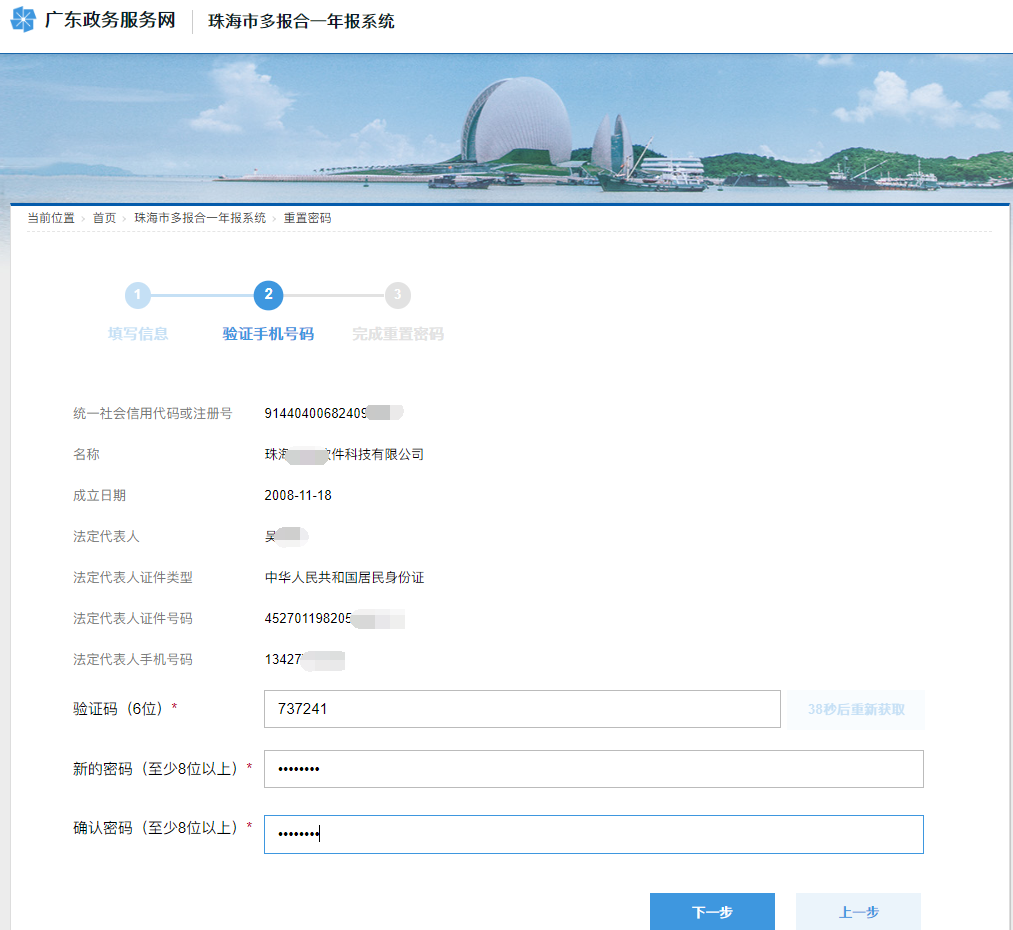The image size is (1013, 930).
Task: Click 上一步 button
Action: pyautogui.click(x=858, y=912)
